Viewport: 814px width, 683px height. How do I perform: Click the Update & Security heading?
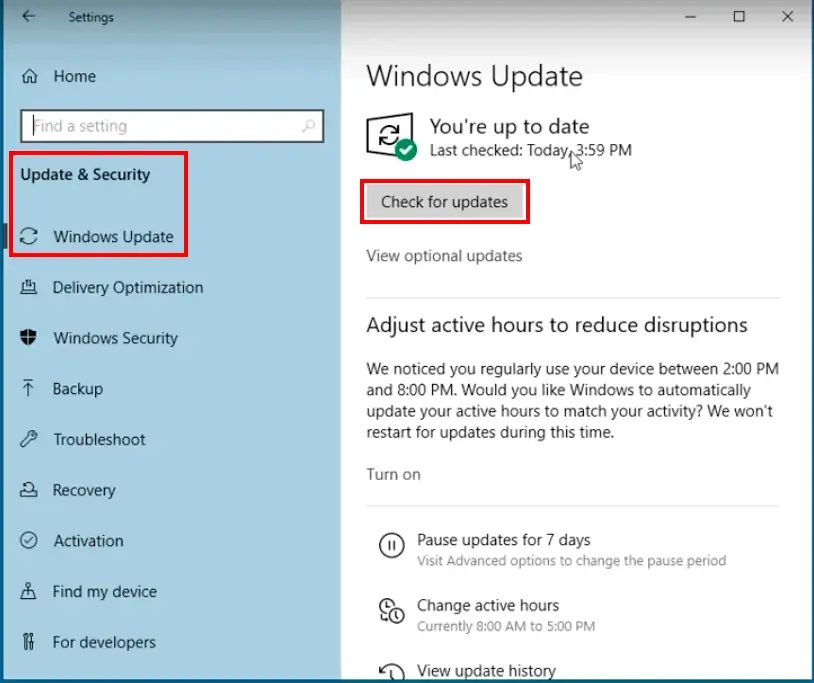[x=85, y=174]
